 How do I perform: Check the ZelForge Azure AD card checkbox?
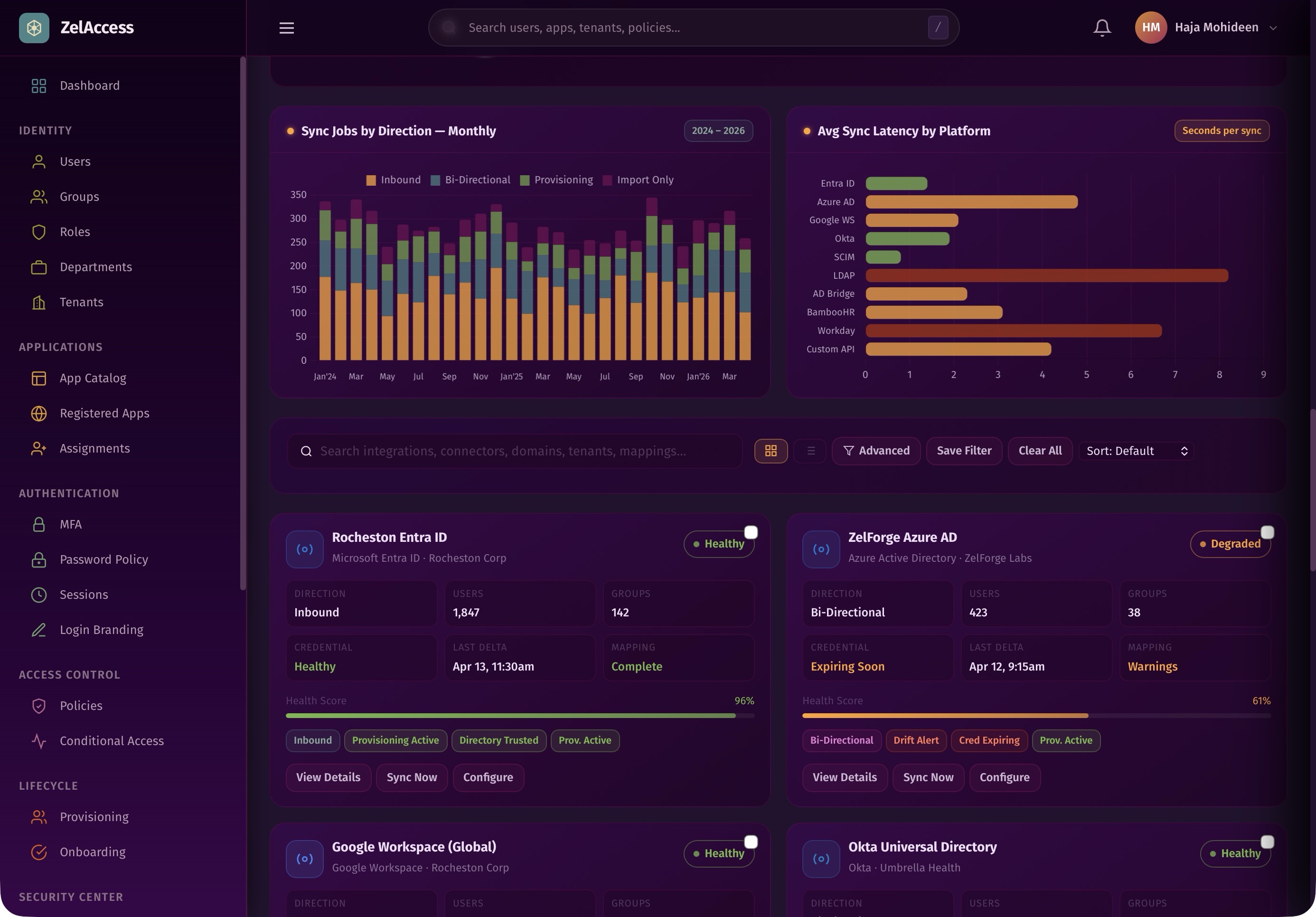click(x=1267, y=532)
